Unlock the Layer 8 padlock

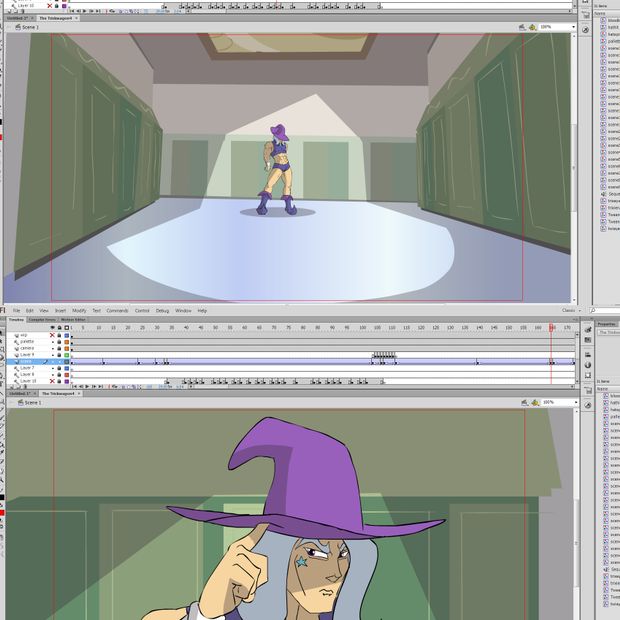pos(59,375)
